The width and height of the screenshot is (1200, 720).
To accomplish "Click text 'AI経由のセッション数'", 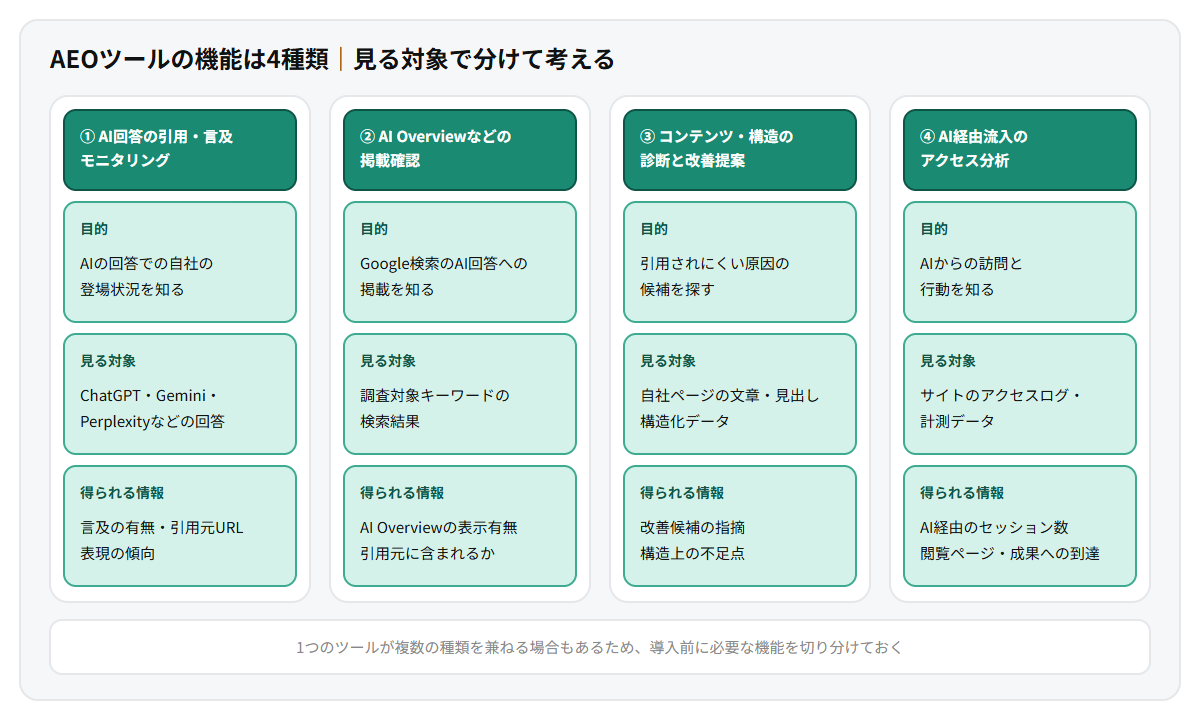I will 994,528.
